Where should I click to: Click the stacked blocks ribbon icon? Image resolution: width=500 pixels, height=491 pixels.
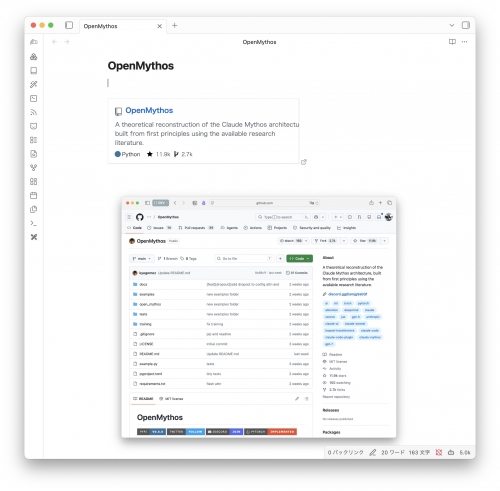pyautogui.click(x=34, y=57)
